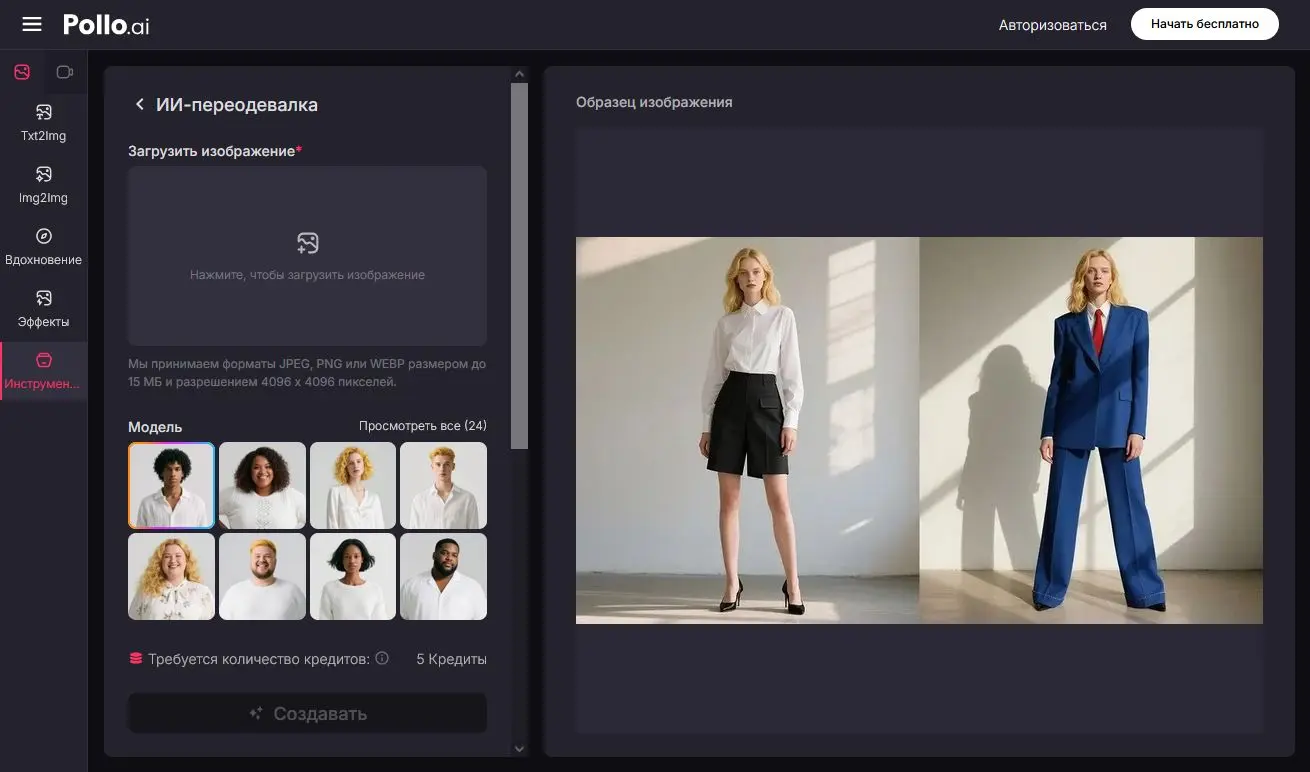Open Просмотреть все (24) models
The width and height of the screenshot is (1310, 772).
tap(422, 427)
